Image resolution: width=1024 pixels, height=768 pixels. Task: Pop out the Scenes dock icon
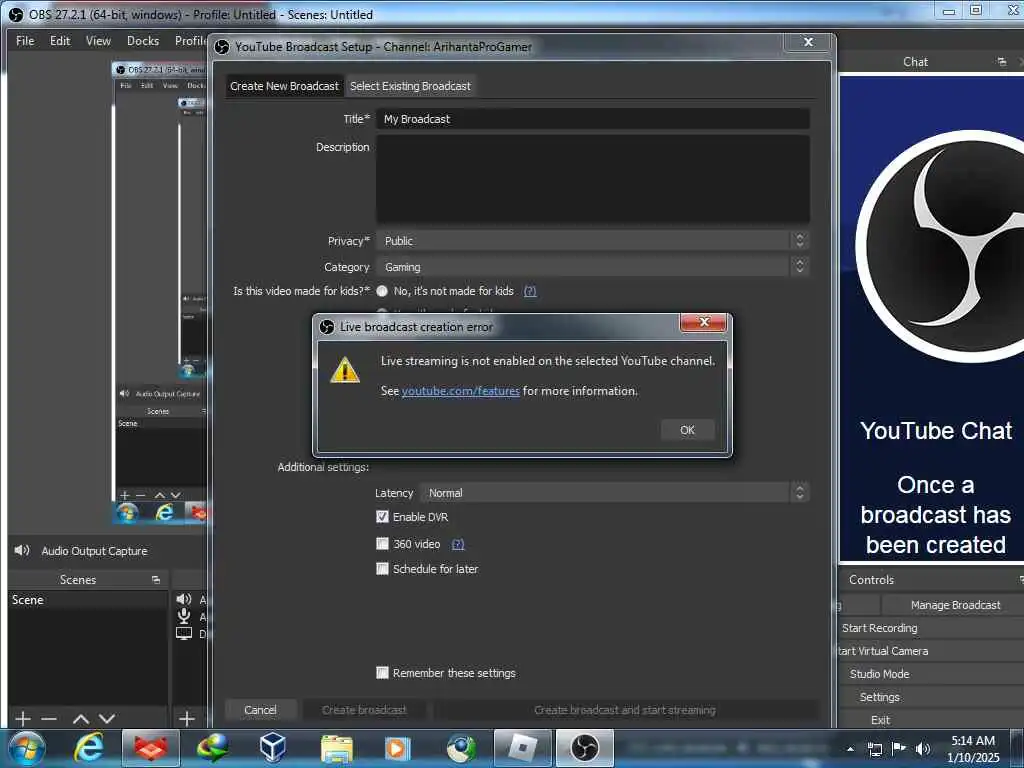point(155,580)
